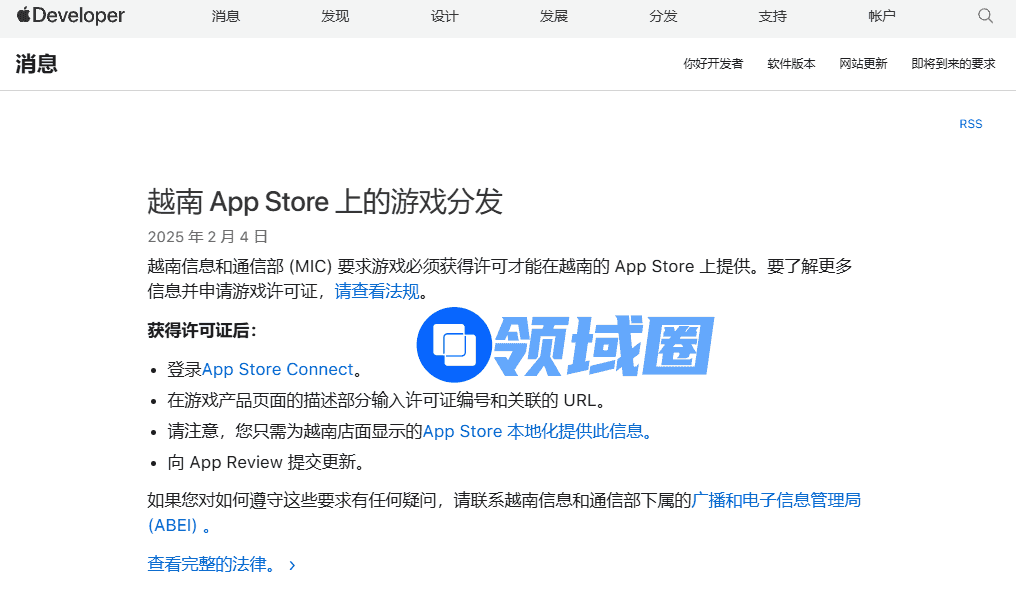
Task: Open the App Store Connect link
Action: (278, 370)
